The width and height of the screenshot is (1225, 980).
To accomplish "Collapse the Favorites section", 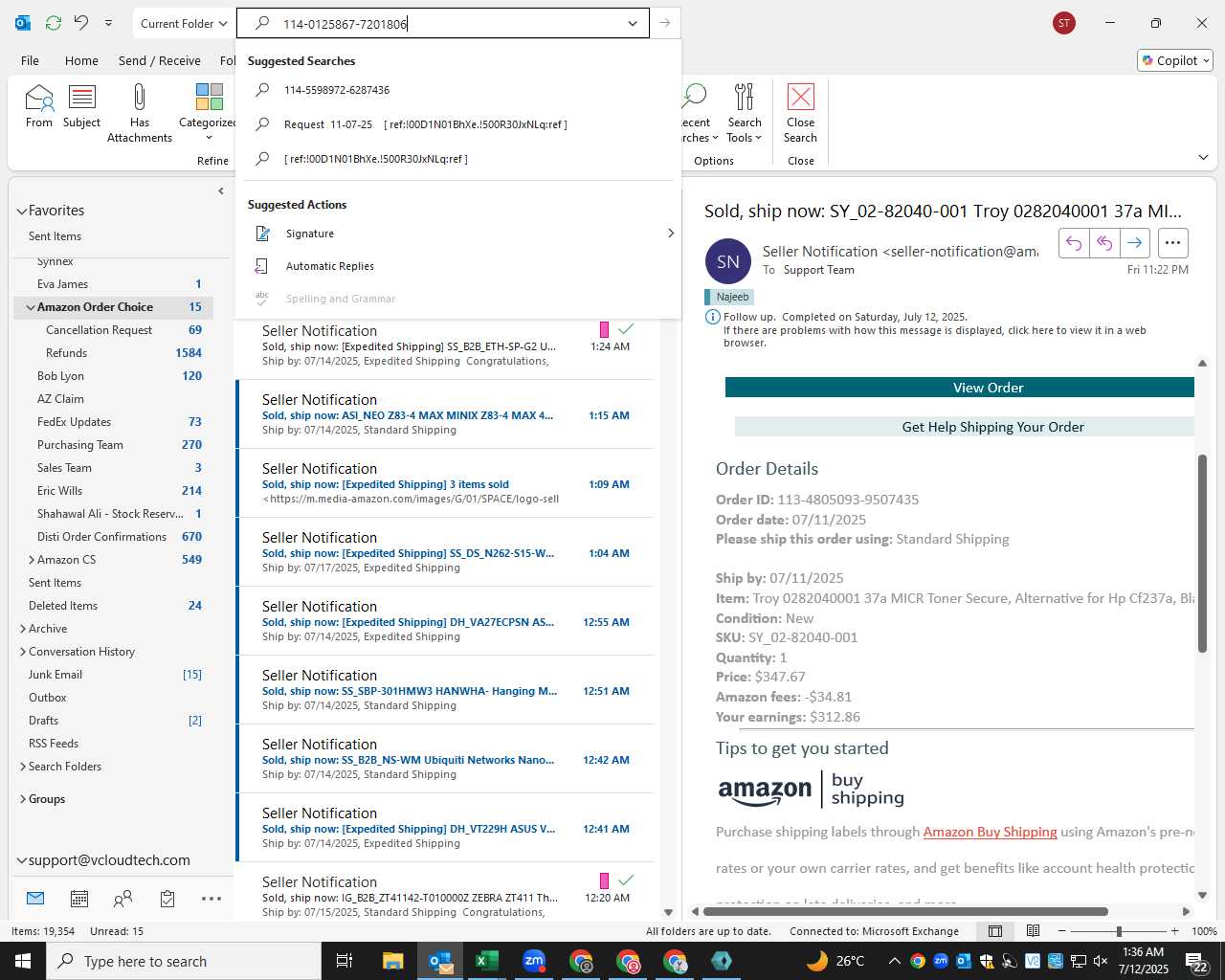I will coord(21,211).
